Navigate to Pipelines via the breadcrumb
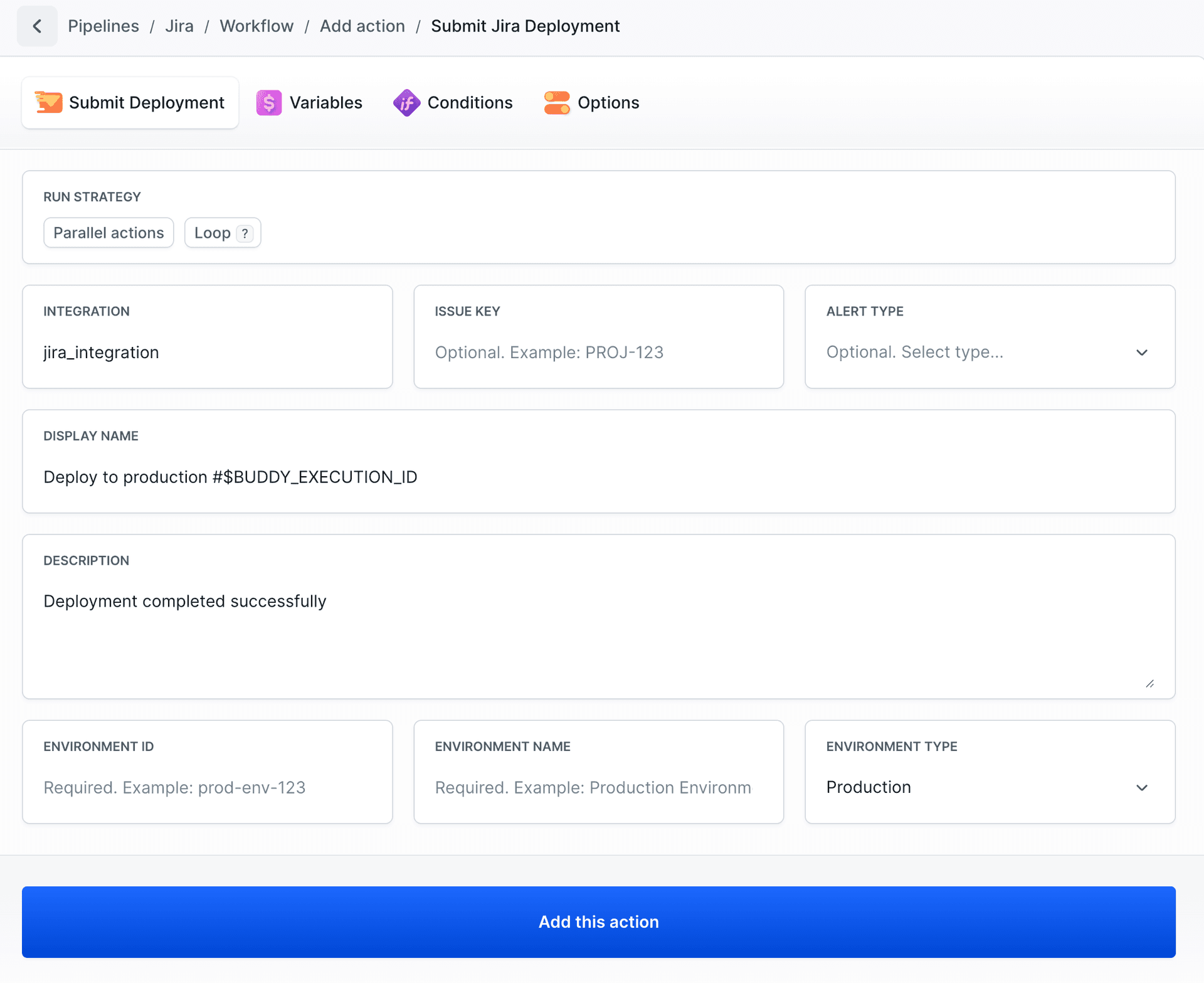 103,26
